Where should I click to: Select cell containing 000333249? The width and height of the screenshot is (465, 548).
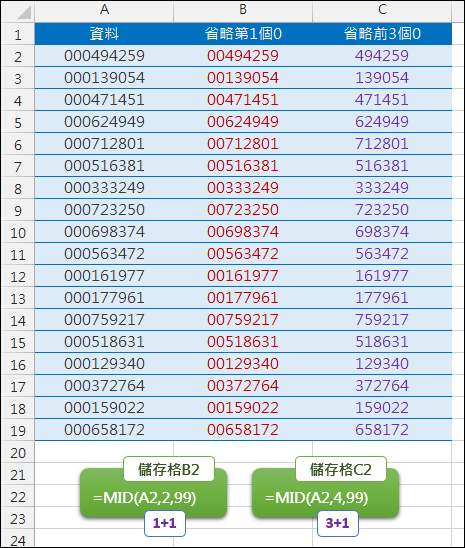click(x=104, y=188)
